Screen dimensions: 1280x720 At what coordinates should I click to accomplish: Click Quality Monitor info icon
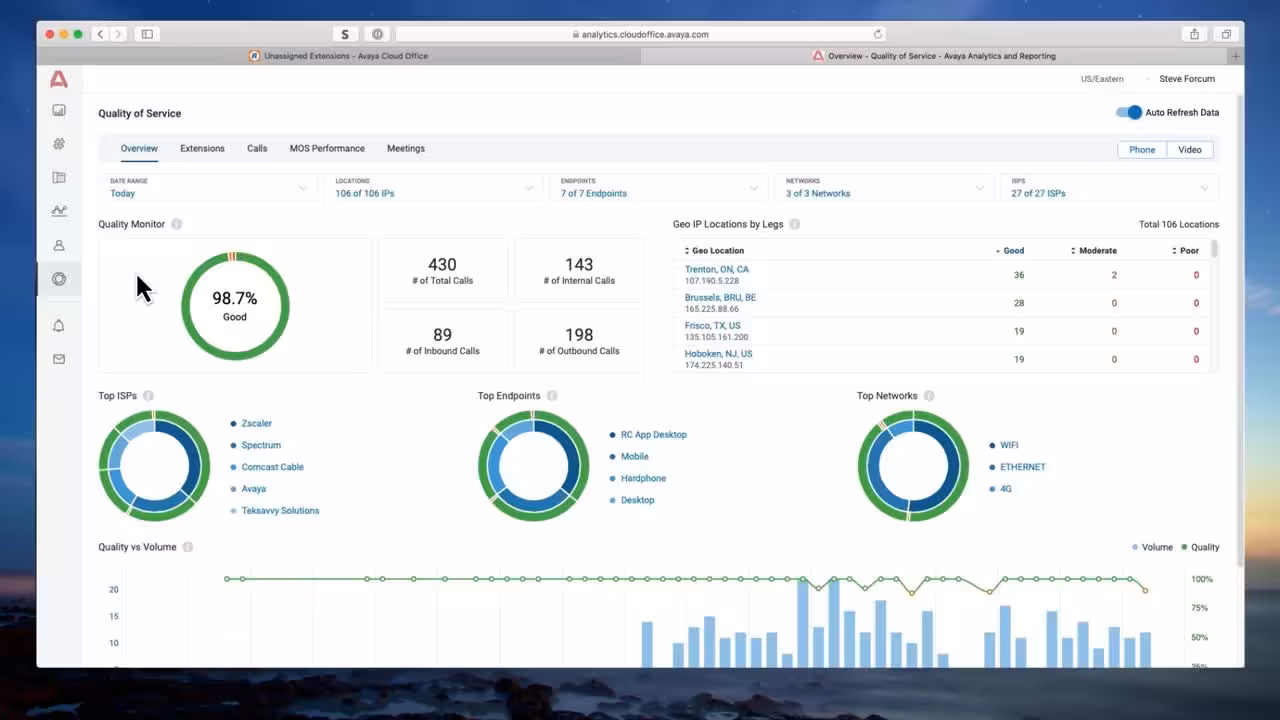[x=176, y=224]
